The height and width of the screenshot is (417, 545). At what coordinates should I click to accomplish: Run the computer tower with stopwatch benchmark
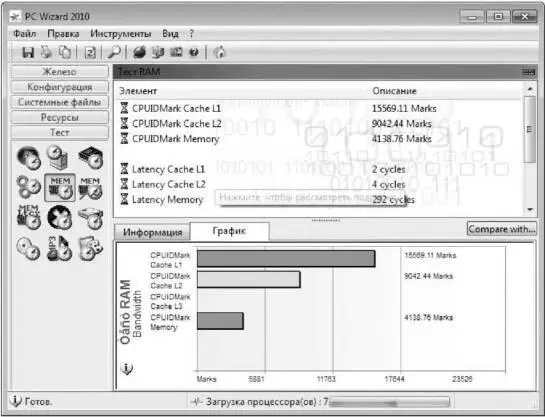(59, 157)
